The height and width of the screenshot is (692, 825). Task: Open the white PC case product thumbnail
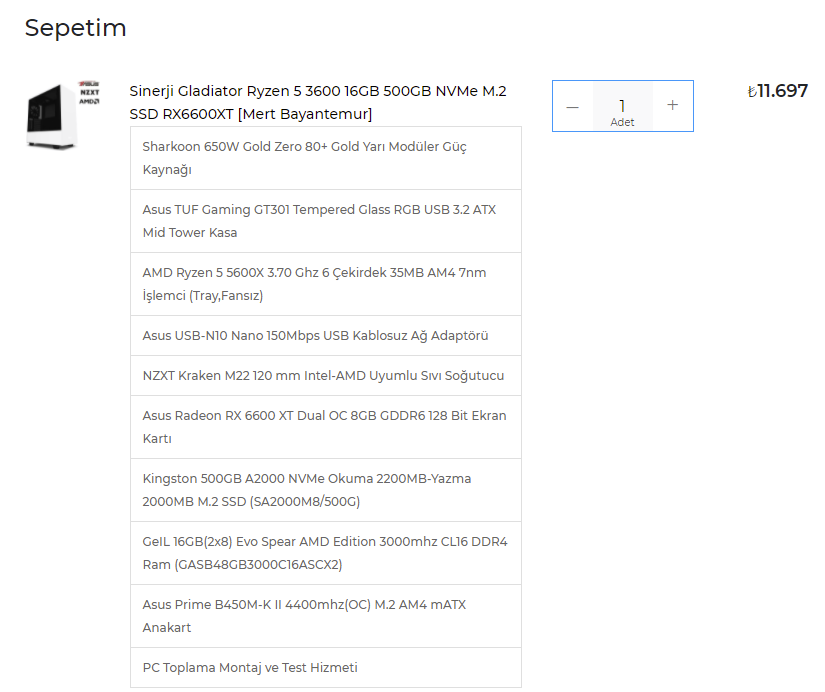62,115
